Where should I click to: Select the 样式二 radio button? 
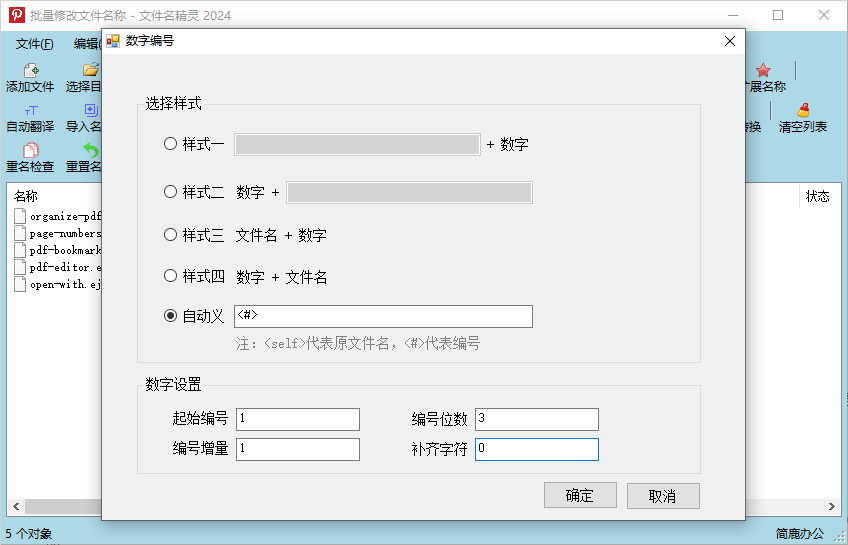tap(170, 192)
